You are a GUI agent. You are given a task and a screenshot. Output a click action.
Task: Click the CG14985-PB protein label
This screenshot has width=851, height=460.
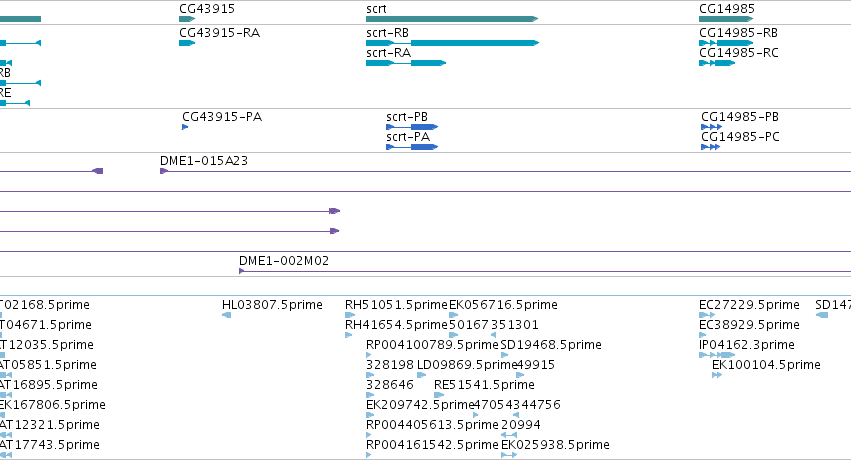tap(740, 117)
